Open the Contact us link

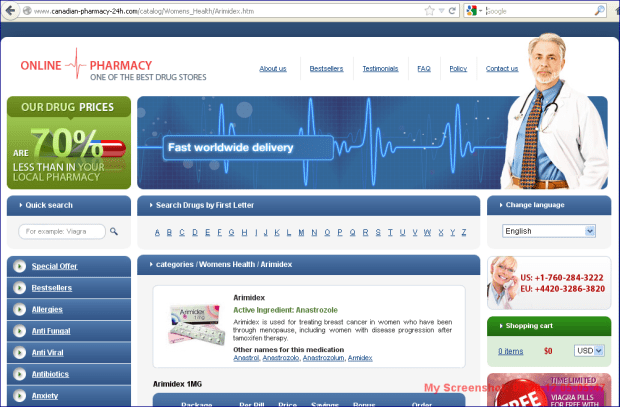click(x=502, y=69)
